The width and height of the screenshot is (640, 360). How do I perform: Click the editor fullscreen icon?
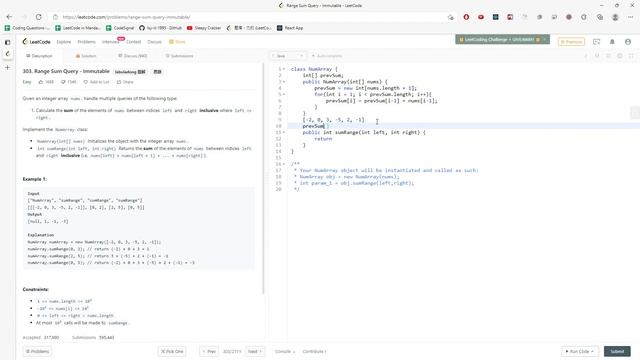coord(631,56)
